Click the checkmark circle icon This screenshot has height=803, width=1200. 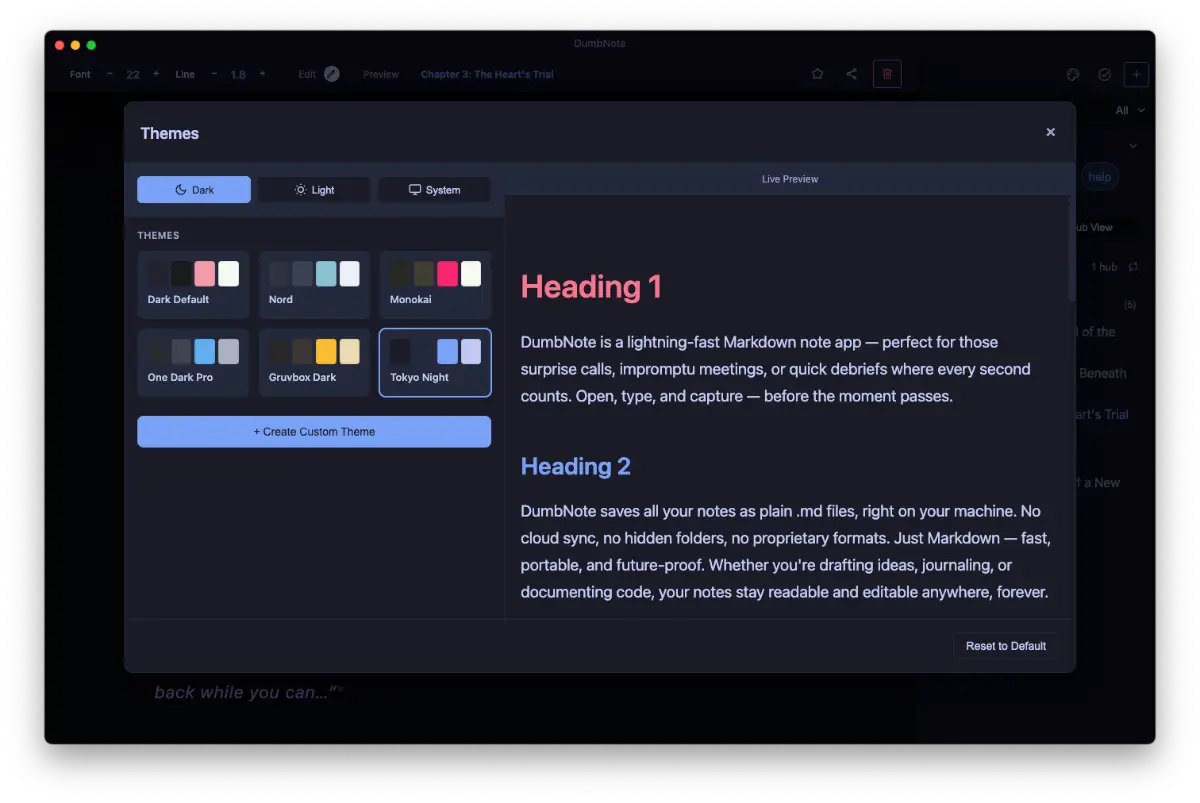tap(1105, 74)
